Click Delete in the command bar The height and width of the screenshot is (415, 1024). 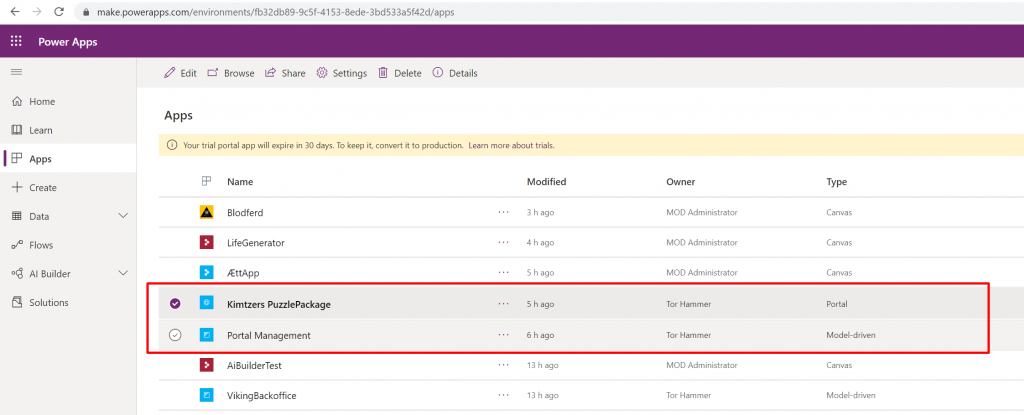pos(400,73)
